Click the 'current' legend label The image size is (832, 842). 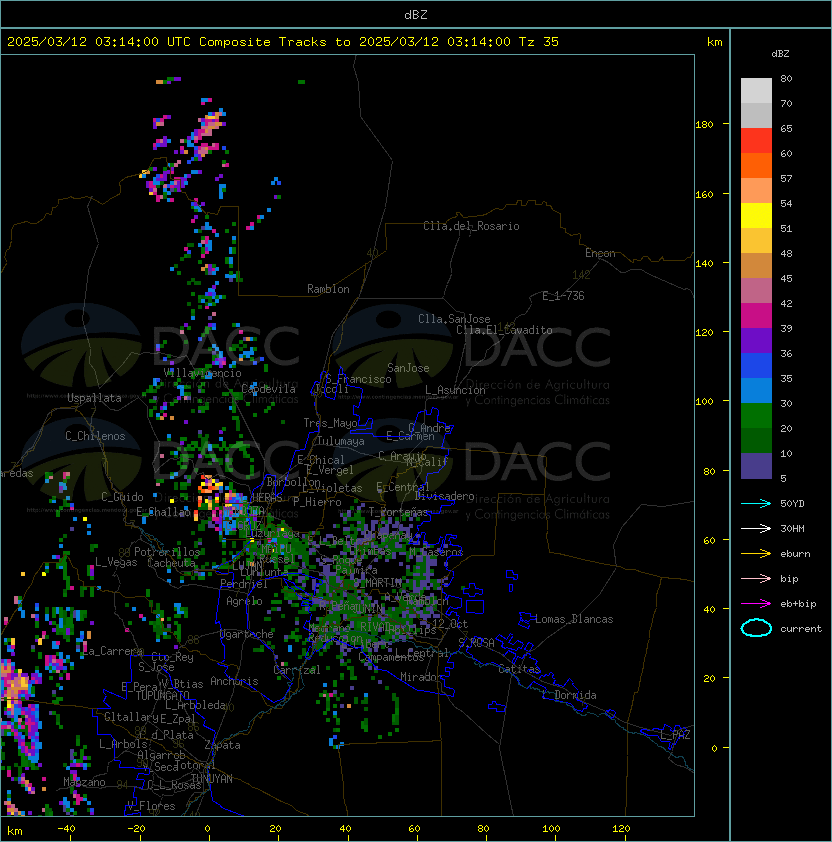pyautogui.click(x=801, y=629)
